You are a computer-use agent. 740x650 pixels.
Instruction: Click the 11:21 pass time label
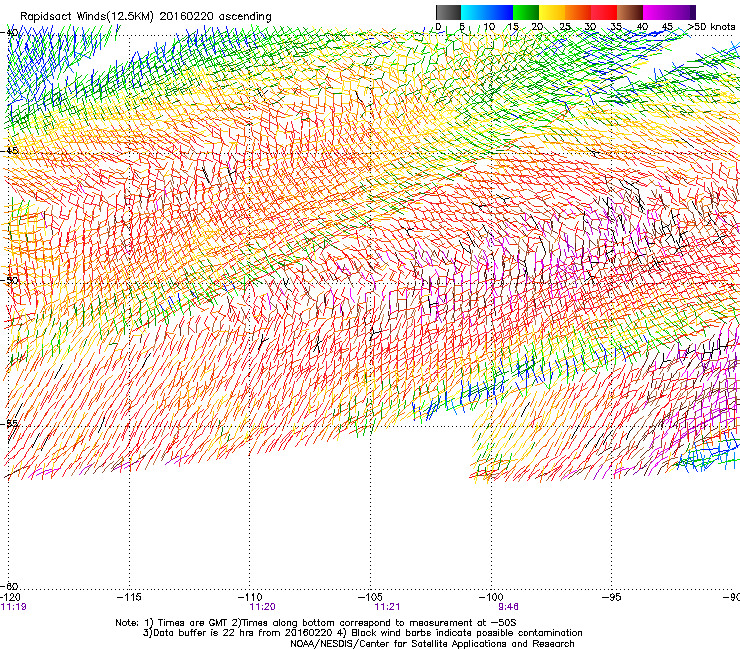(x=387, y=607)
